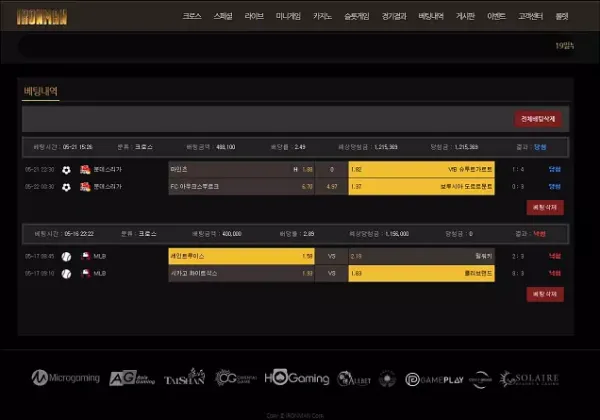Click the 1 : 4 score in the 마인츠 row
The width and height of the screenshot is (600, 420).
(x=518, y=169)
